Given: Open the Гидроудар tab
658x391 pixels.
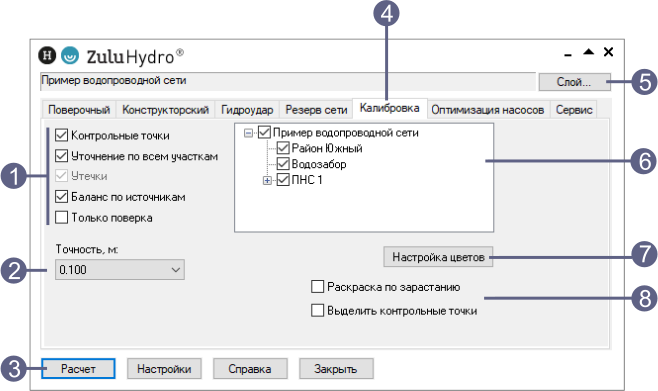Looking at the screenshot, I should click(247, 110).
